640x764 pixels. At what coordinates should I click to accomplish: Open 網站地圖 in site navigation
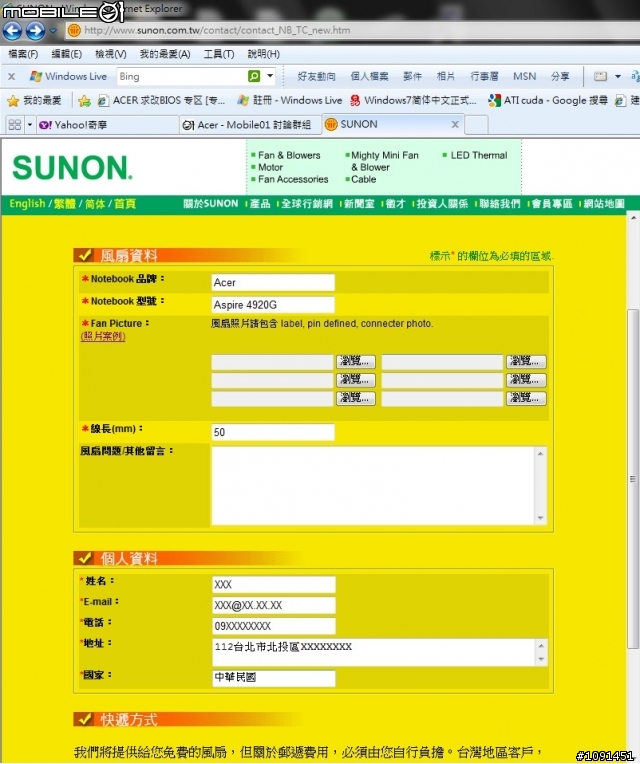tap(604, 204)
